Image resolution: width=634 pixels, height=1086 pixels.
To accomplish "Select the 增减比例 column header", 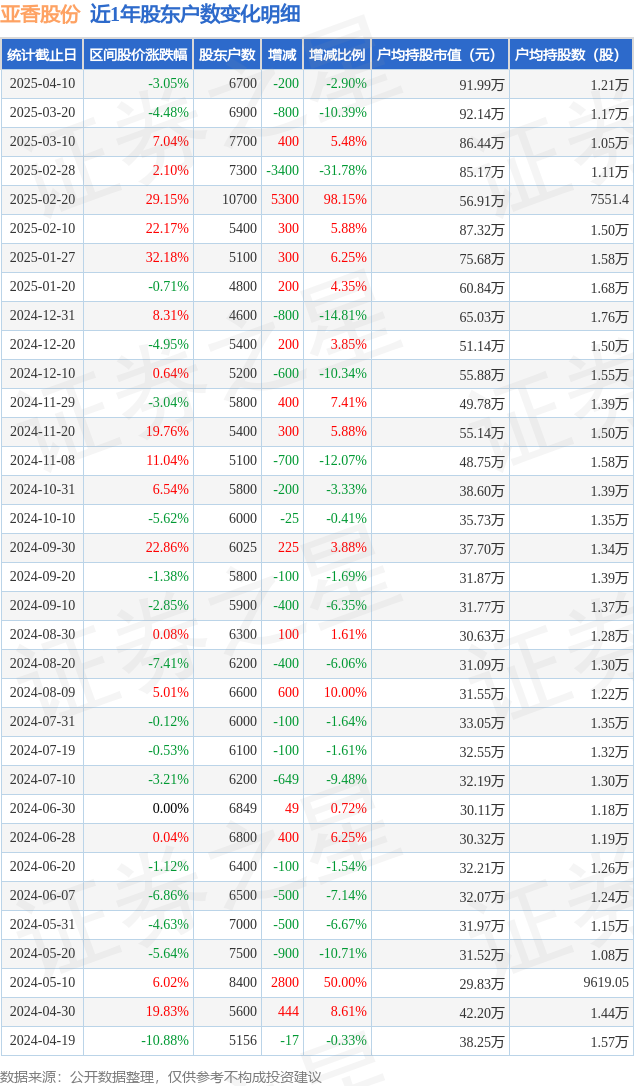I will tap(337, 55).
